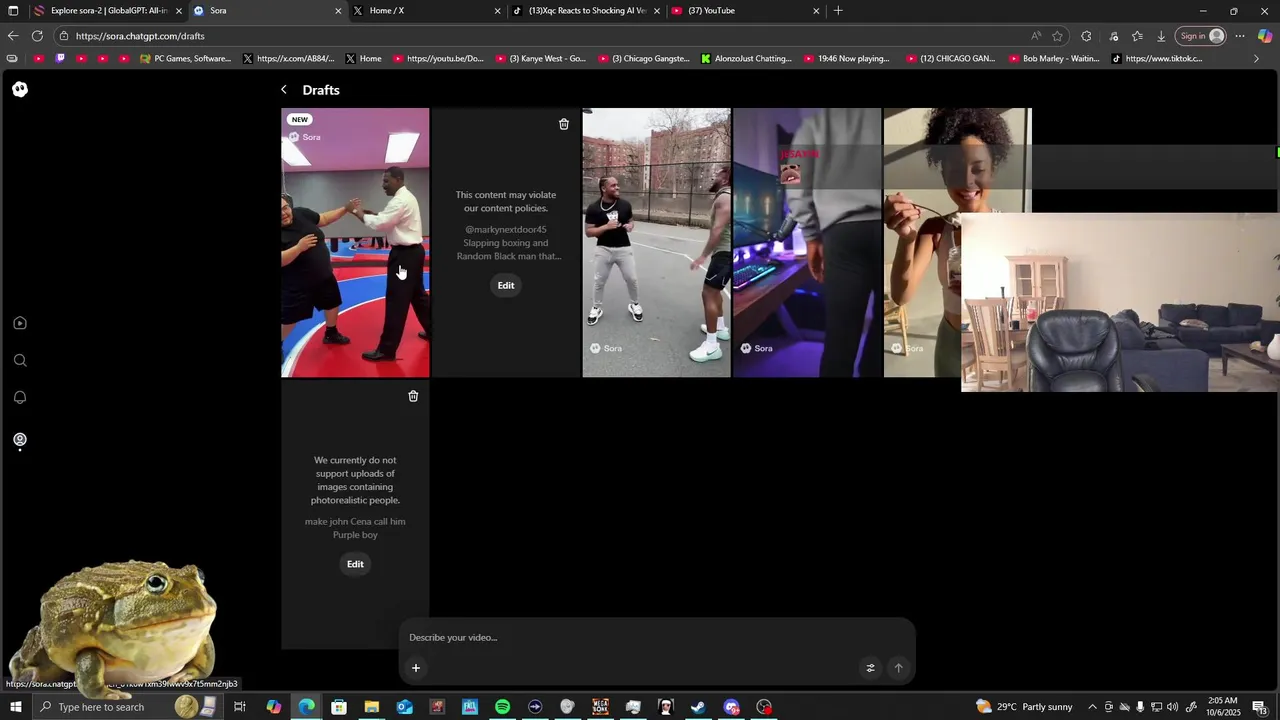Screen dimensions: 1280x720
Task: Open the Kanye West bookmark
Action: point(541,59)
